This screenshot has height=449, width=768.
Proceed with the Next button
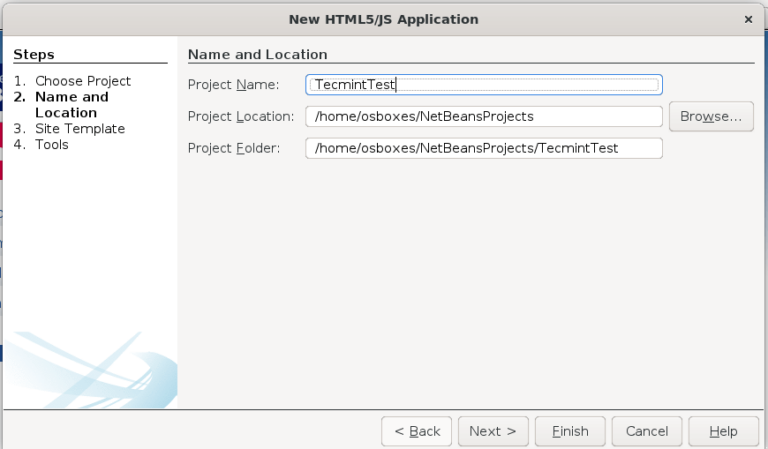point(493,431)
